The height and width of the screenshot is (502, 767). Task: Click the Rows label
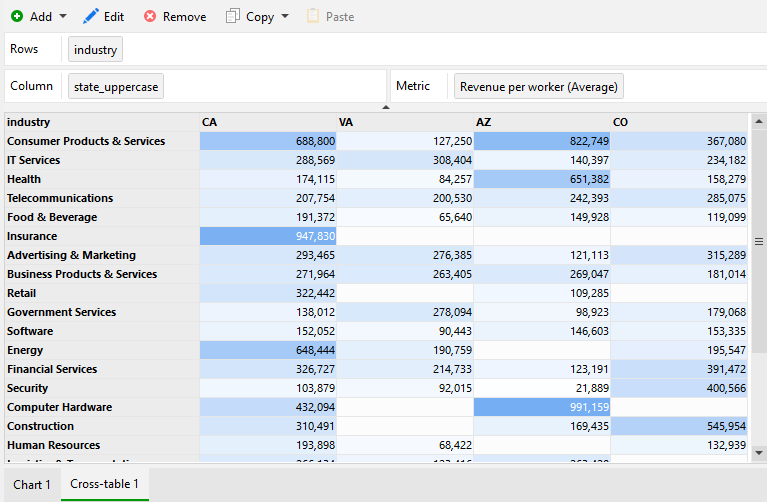point(24,49)
